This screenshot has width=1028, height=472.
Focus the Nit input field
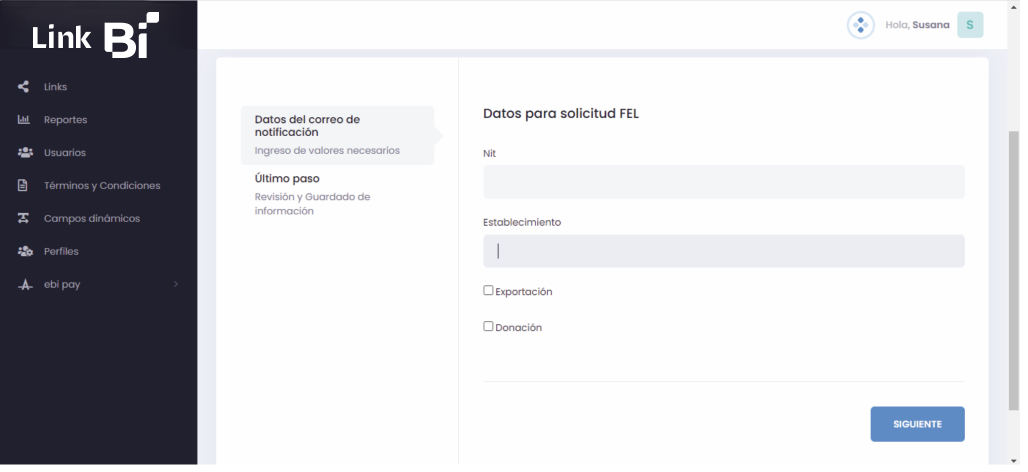tap(724, 182)
